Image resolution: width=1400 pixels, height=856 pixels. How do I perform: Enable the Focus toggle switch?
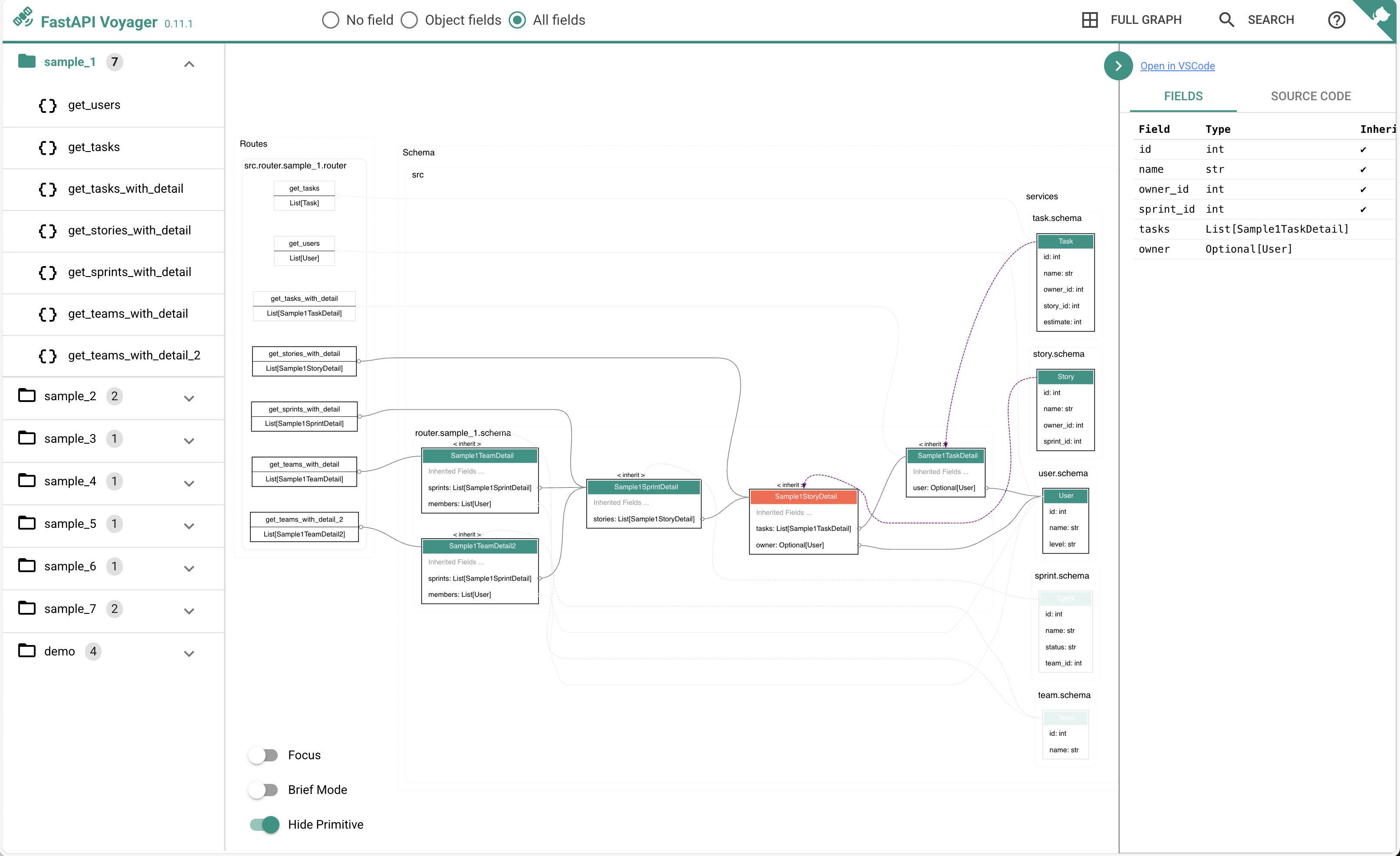263,755
